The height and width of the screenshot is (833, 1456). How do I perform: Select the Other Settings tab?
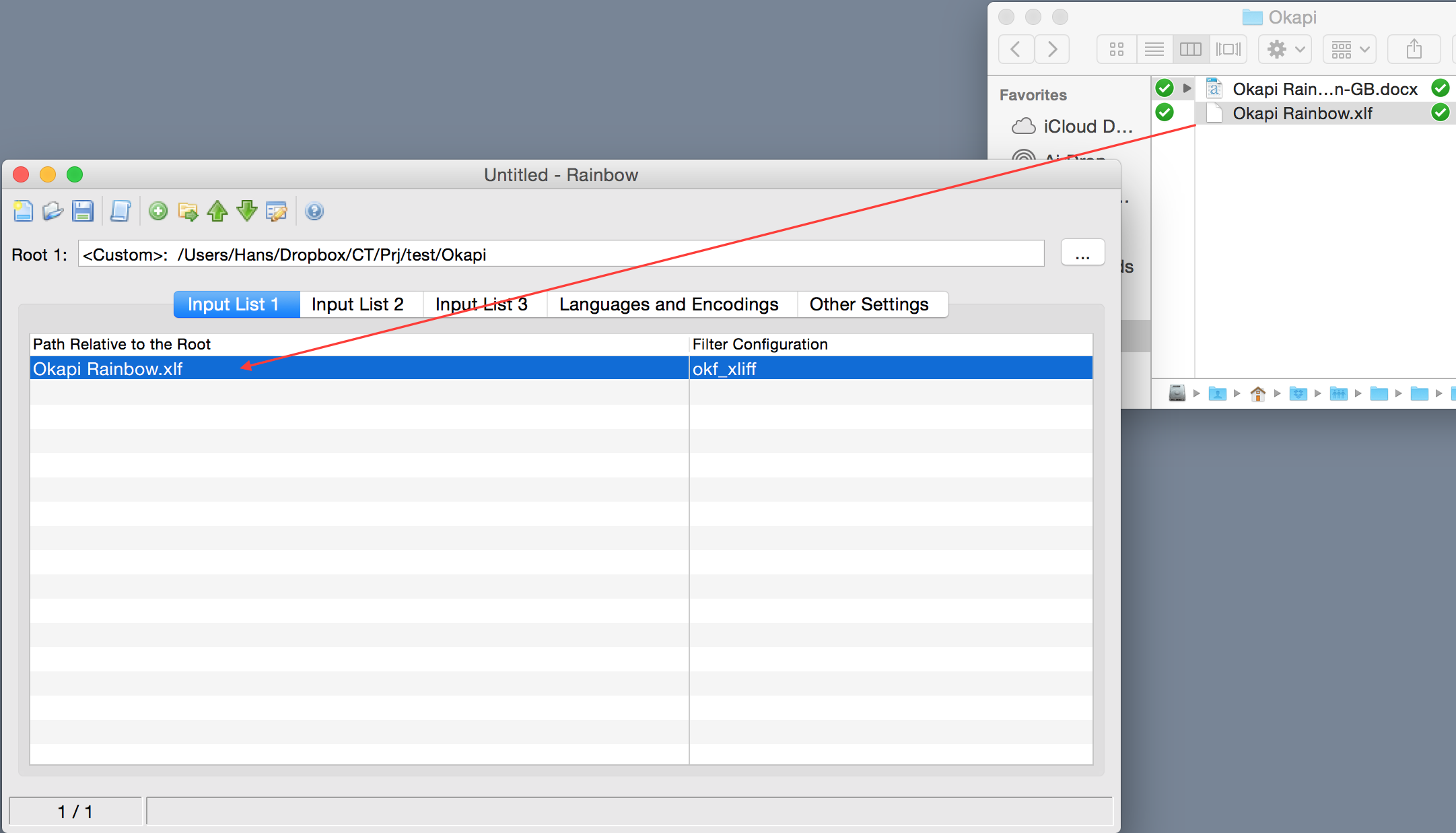pos(869,304)
